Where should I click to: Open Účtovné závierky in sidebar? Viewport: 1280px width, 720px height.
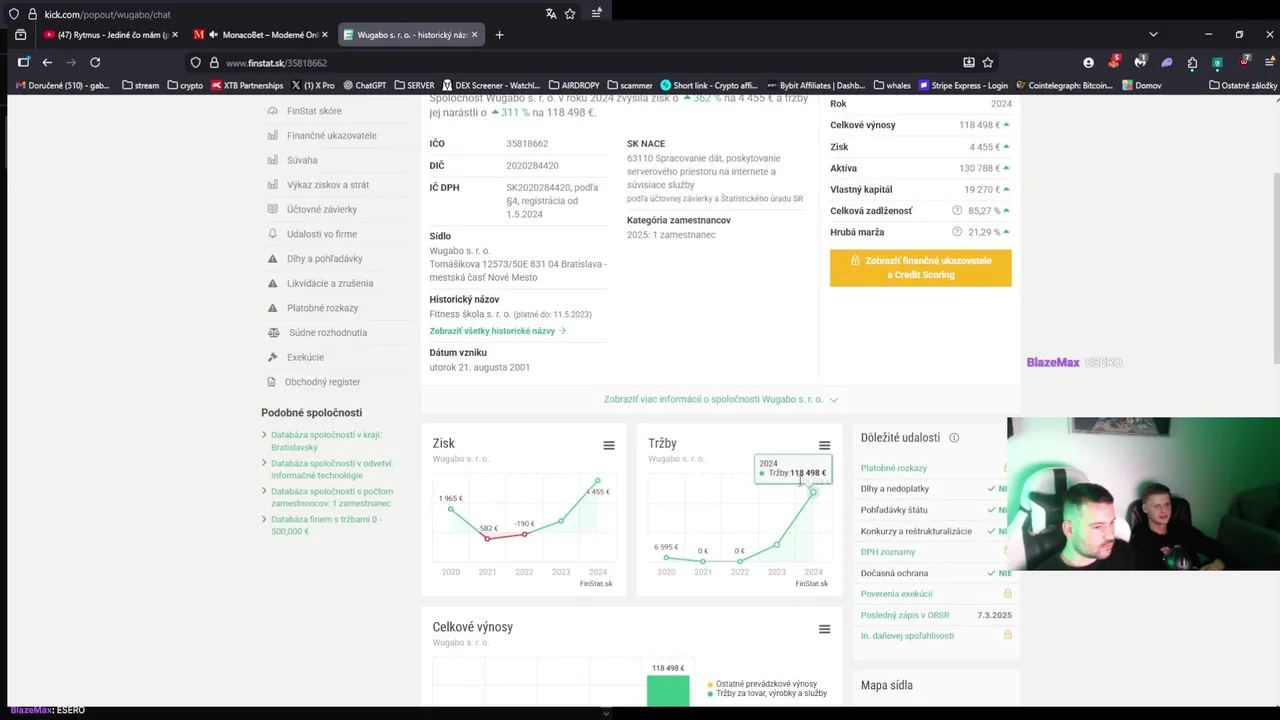coord(321,209)
